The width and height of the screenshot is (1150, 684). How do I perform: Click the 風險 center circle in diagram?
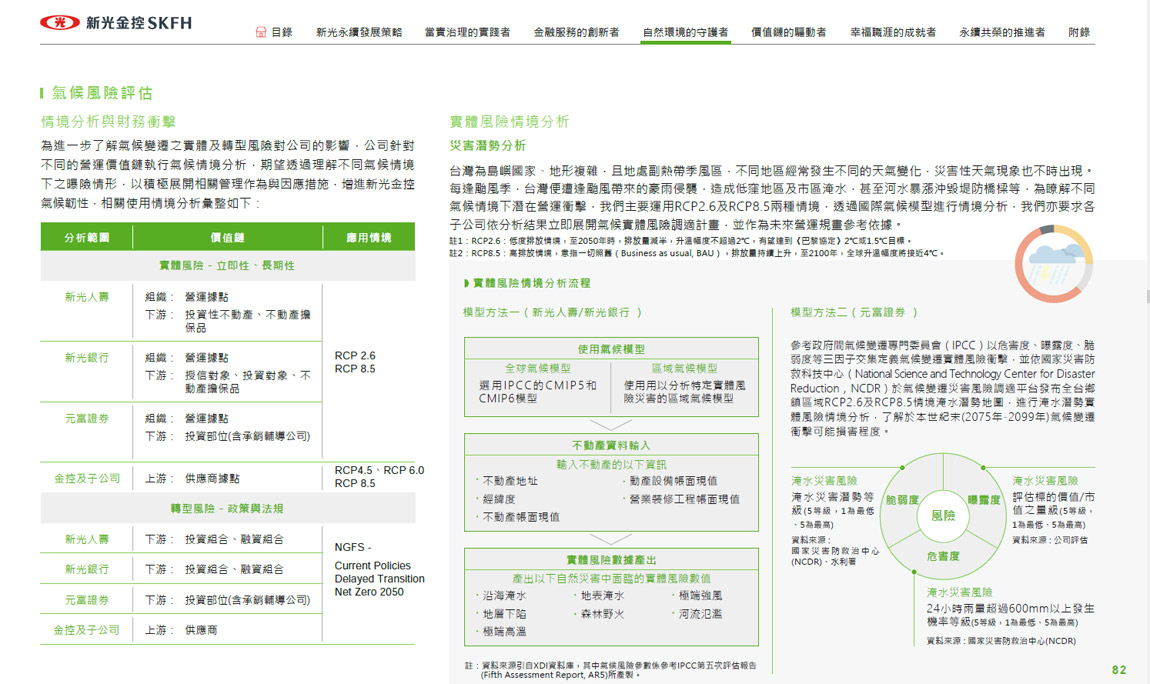pos(942,515)
